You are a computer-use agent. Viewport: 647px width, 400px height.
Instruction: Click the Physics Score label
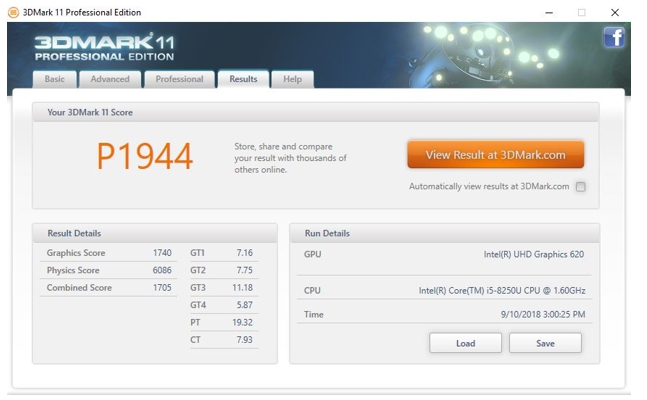73,270
